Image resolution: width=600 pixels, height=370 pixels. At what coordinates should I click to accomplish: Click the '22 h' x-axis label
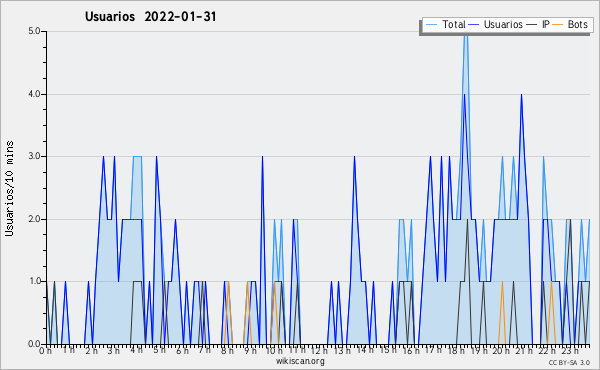click(x=547, y=351)
